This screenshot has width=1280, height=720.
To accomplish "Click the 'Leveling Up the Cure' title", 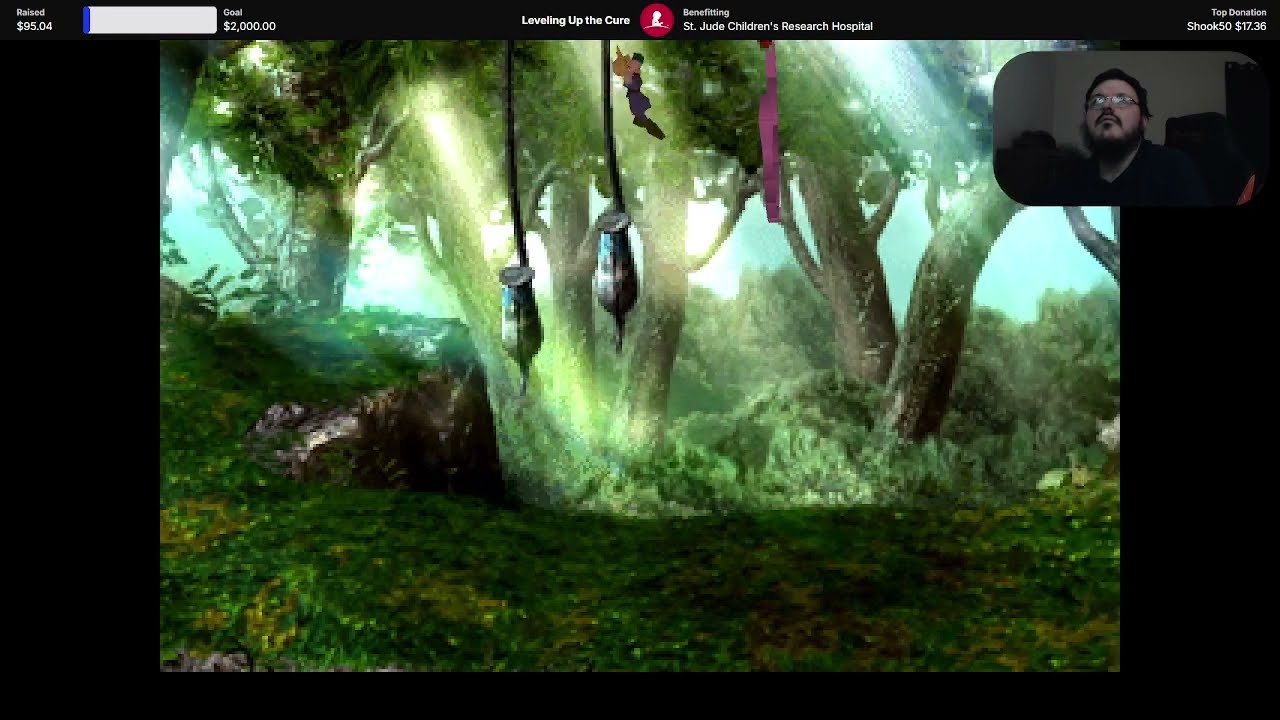I will 576,20.
